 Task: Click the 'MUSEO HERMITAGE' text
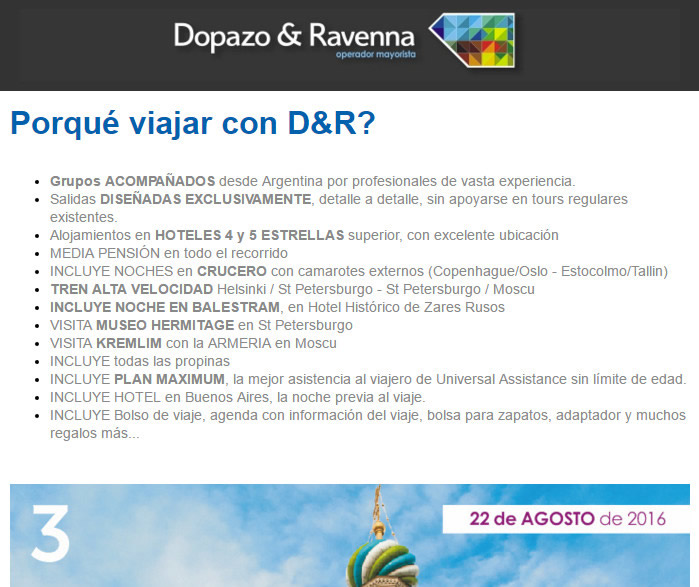coord(164,325)
